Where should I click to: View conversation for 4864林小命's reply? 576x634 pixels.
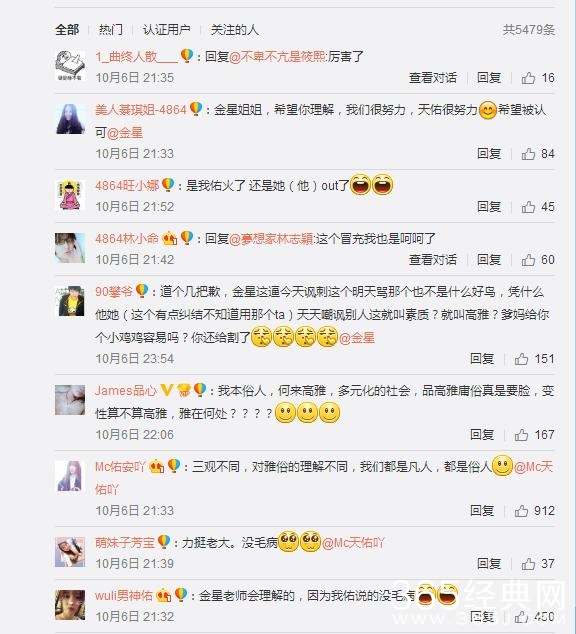pos(433,260)
